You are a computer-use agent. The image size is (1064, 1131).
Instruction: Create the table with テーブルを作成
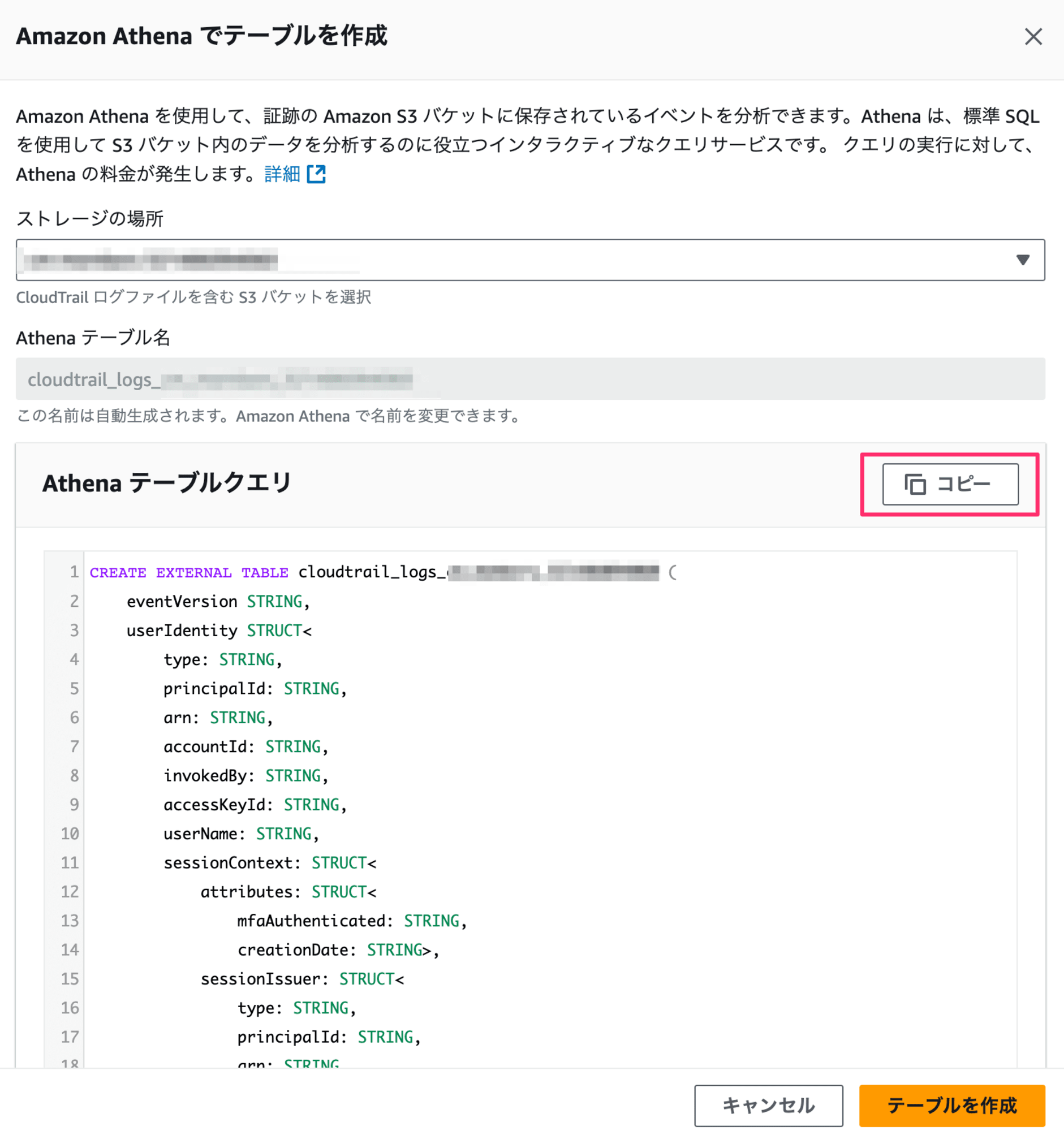[952, 1106]
